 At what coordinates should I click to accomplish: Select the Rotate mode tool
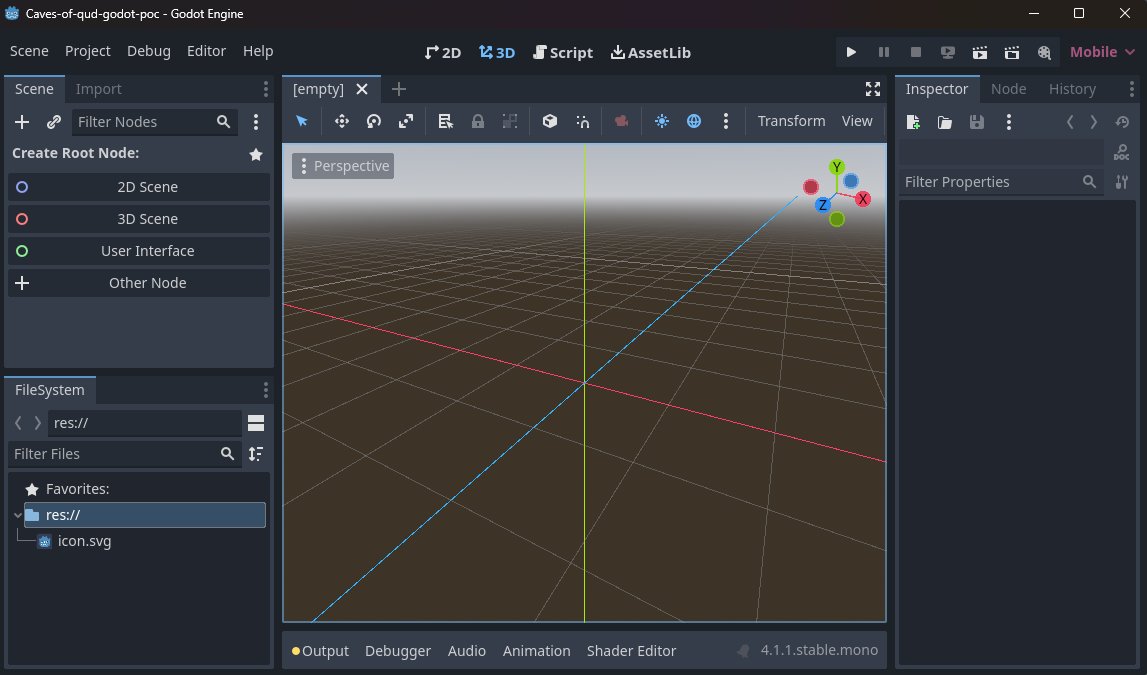click(x=374, y=121)
